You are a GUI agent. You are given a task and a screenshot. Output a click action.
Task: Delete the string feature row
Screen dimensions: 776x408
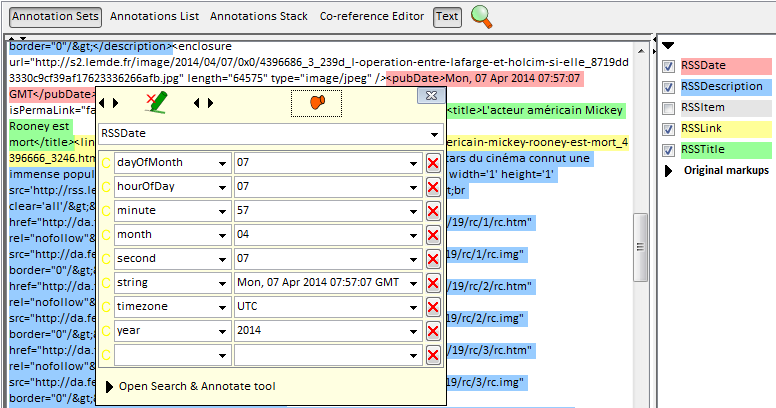pos(433,282)
